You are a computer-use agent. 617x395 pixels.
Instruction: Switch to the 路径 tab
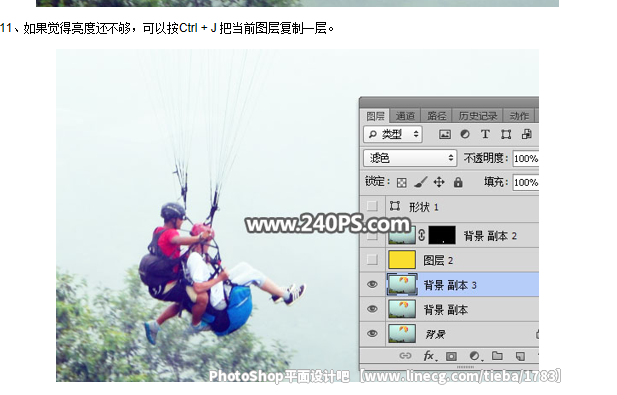point(436,116)
